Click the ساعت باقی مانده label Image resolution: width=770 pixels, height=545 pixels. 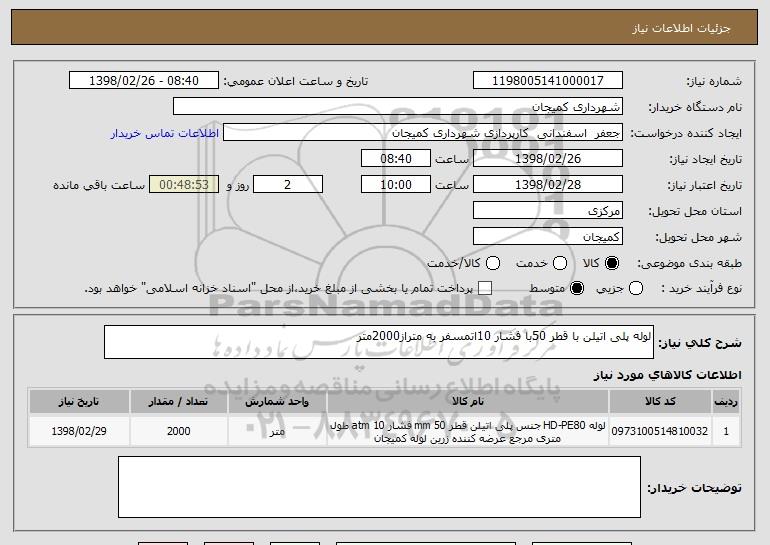coord(99,185)
